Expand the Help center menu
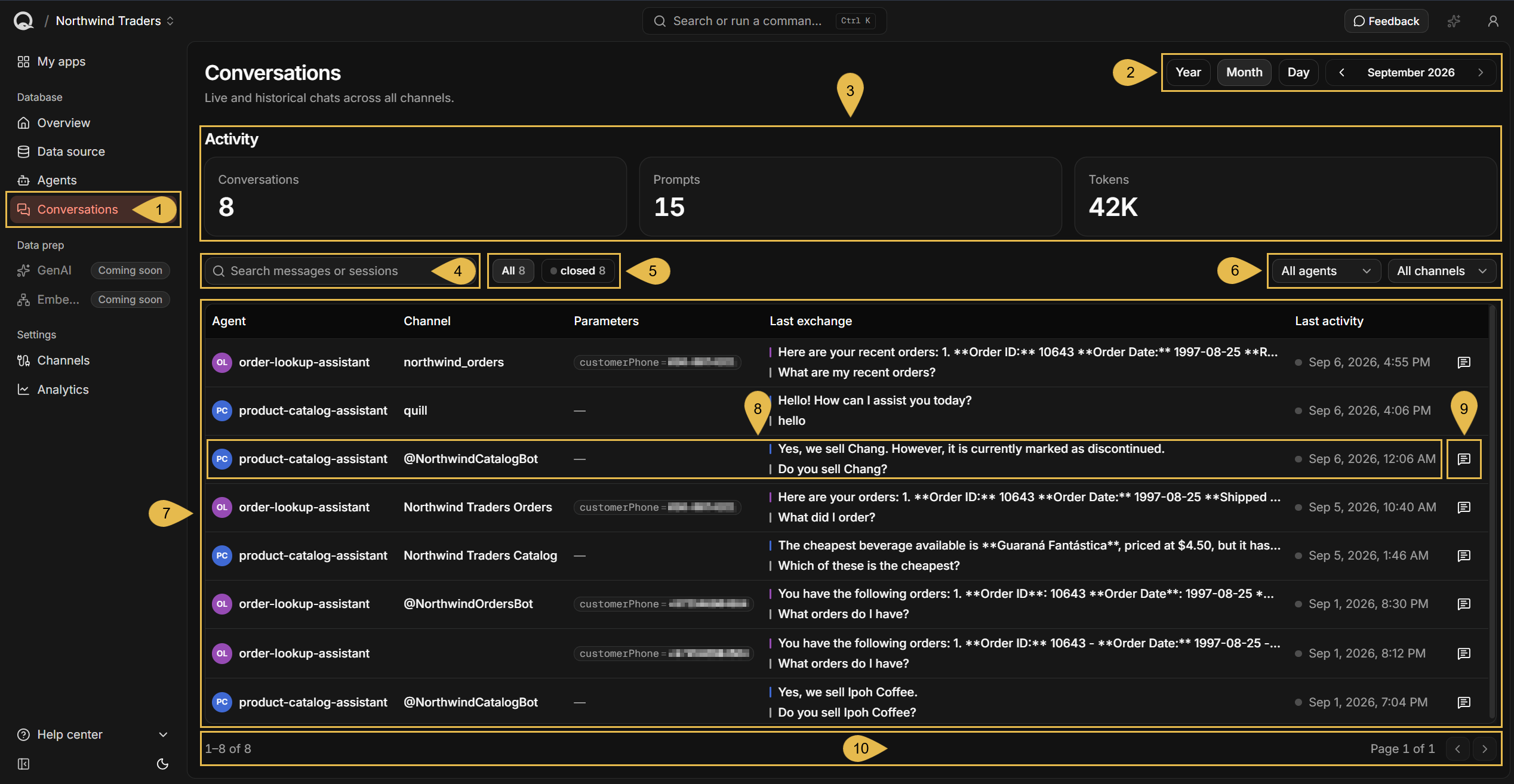The height and width of the screenshot is (784, 1514). 93,734
